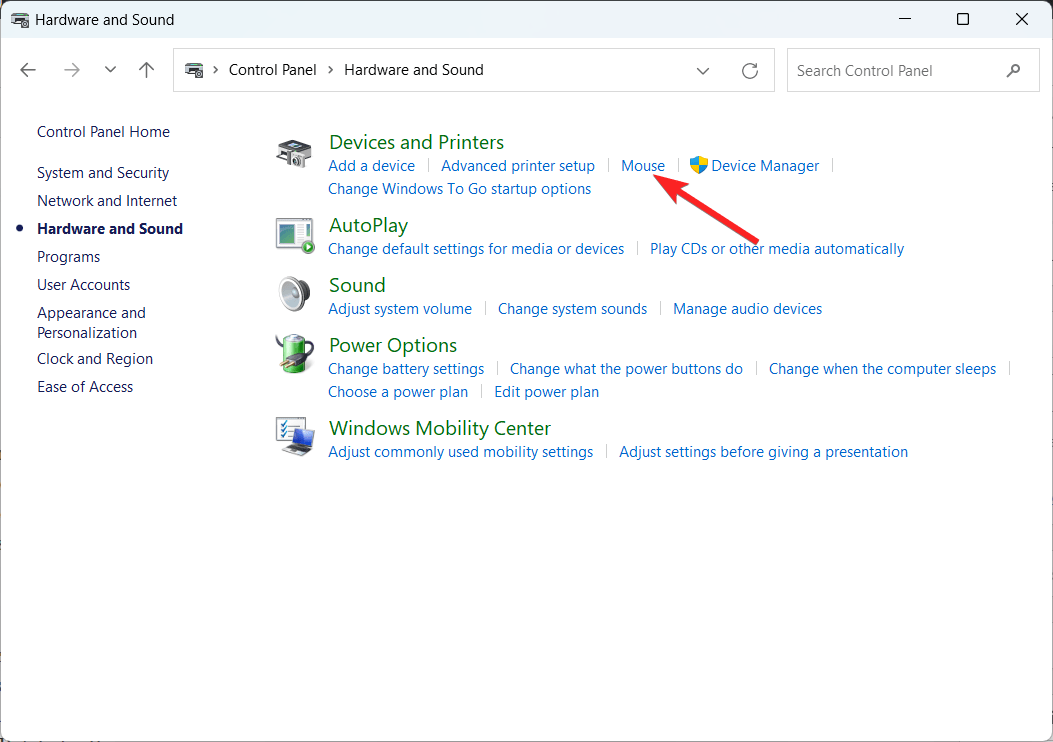1053x742 pixels.
Task: Open the AutoPlay heading
Action: [x=368, y=226]
